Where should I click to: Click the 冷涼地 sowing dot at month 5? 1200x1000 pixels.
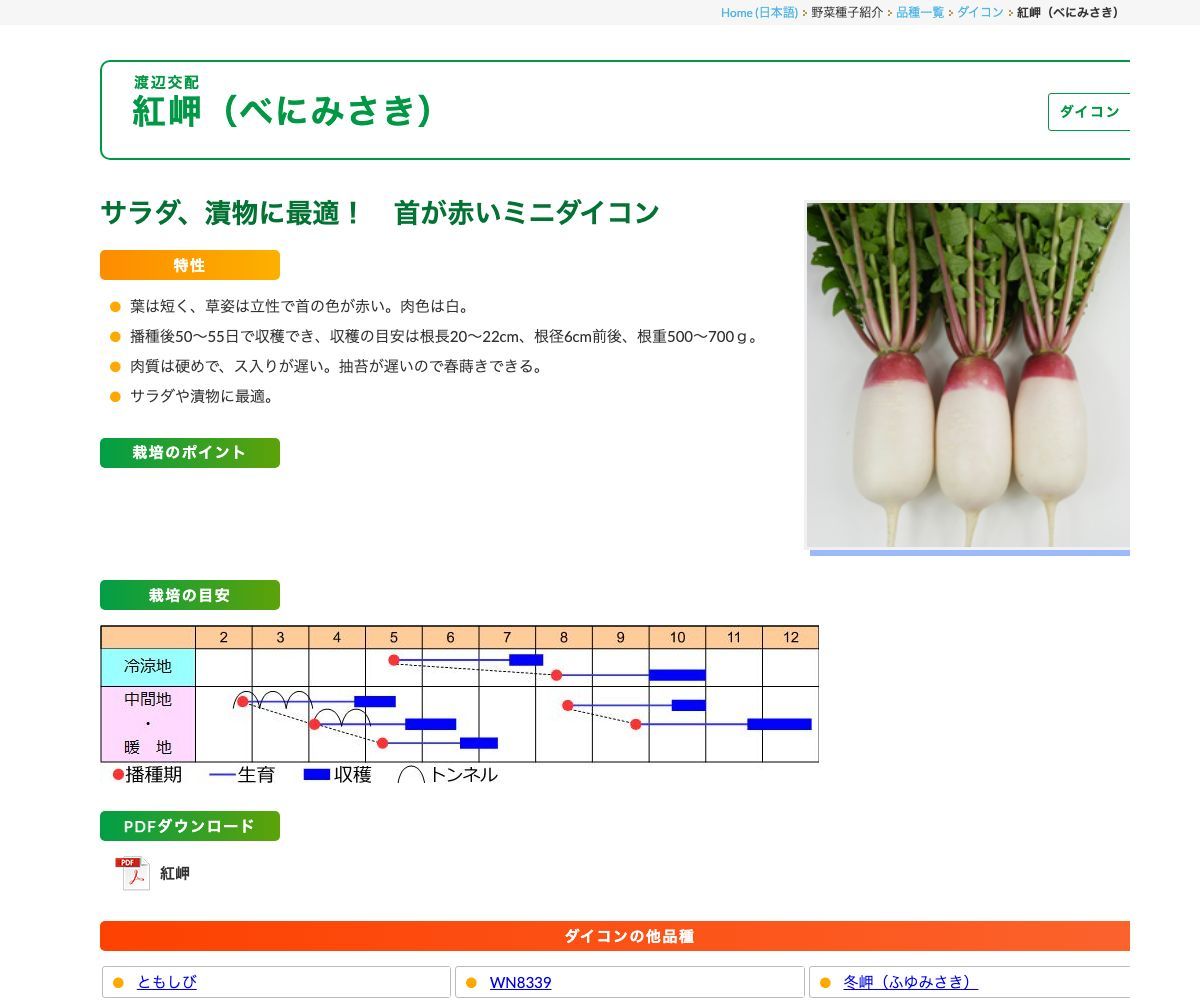[x=394, y=660]
